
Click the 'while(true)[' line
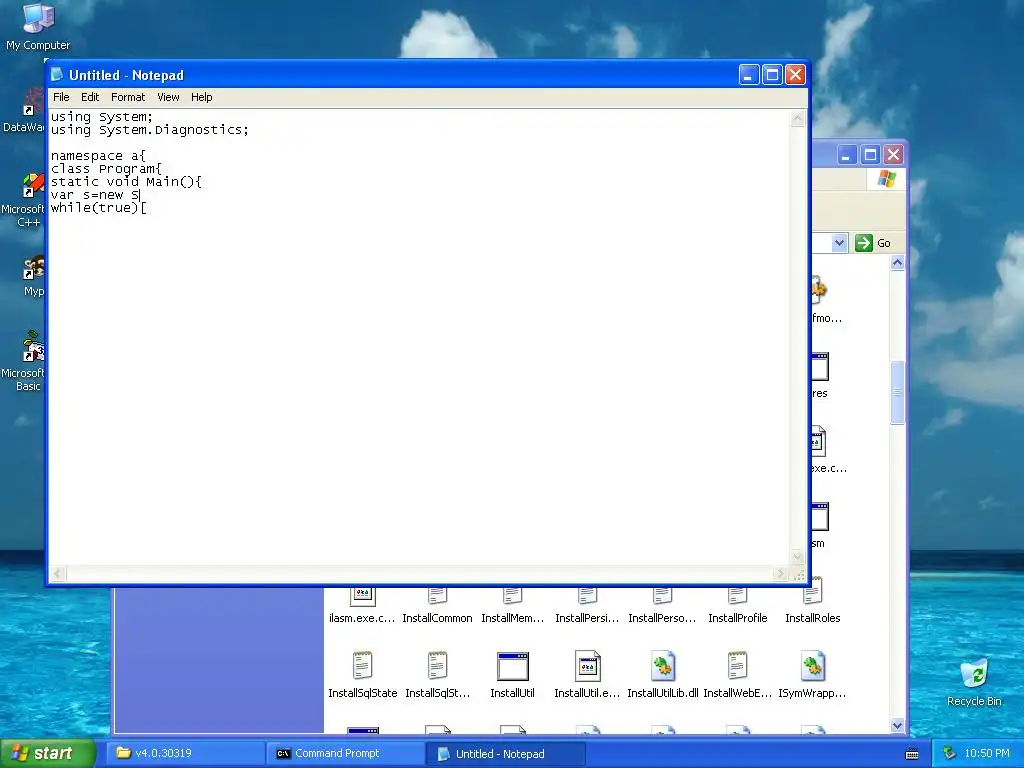click(99, 208)
